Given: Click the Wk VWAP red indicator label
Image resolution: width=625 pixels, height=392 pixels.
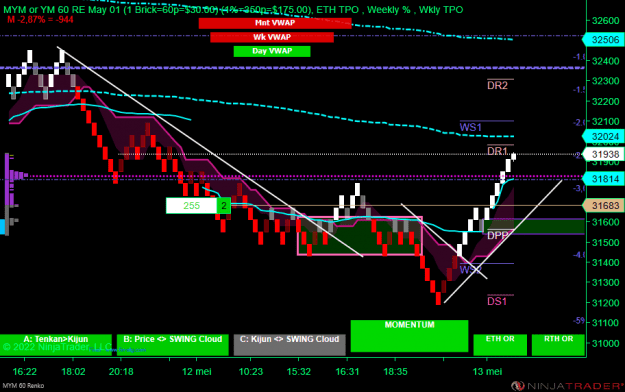Looking at the screenshot, I should tap(272, 37).
